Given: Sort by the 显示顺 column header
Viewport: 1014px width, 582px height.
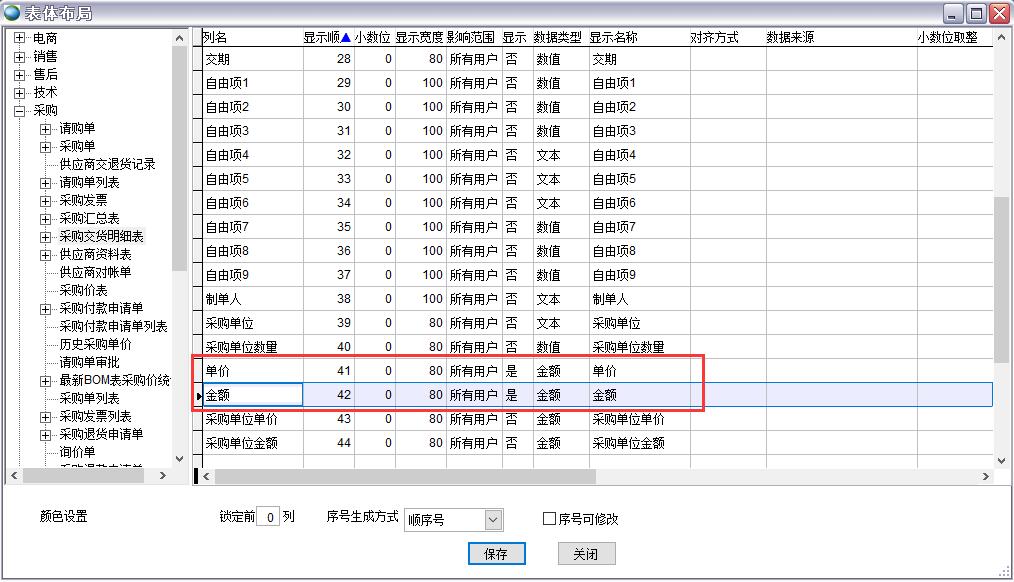Looking at the screenshot, I should point(326,37).
